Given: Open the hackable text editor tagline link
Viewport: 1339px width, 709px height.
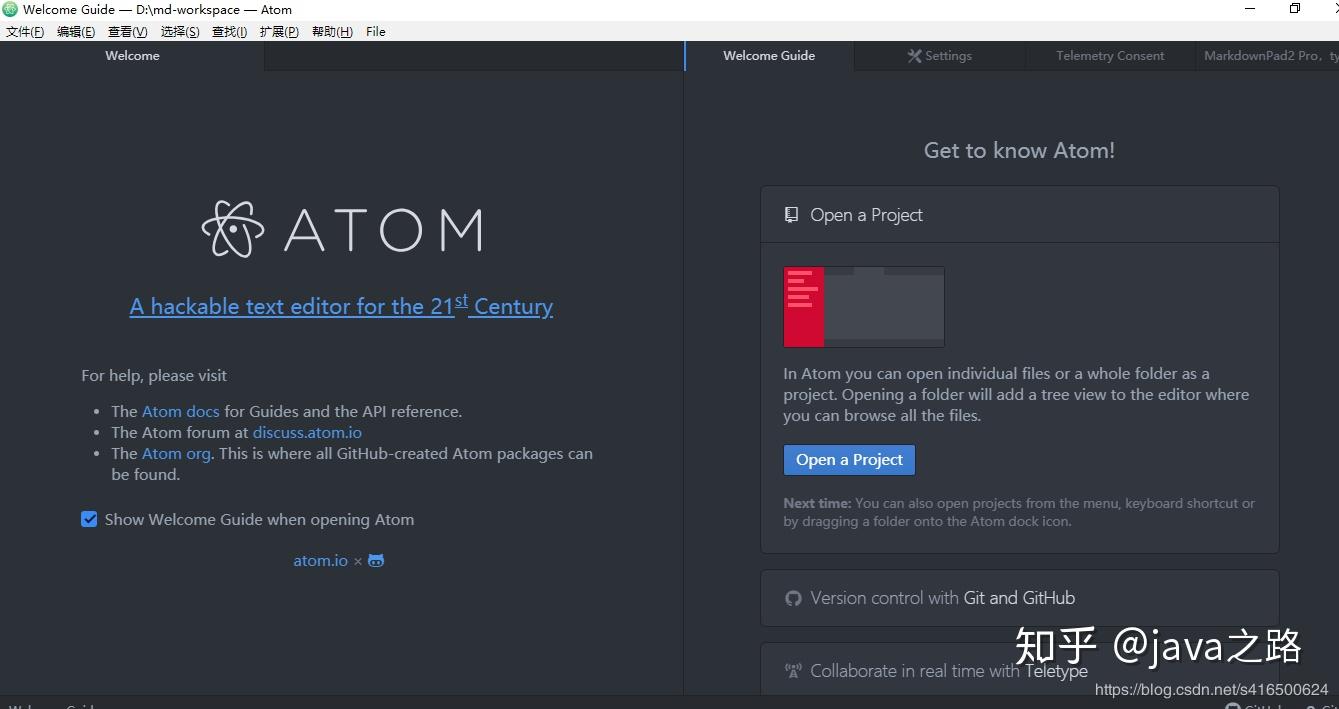Looking at the screenshot, I should pyautogui.click(x=341, y=306).
